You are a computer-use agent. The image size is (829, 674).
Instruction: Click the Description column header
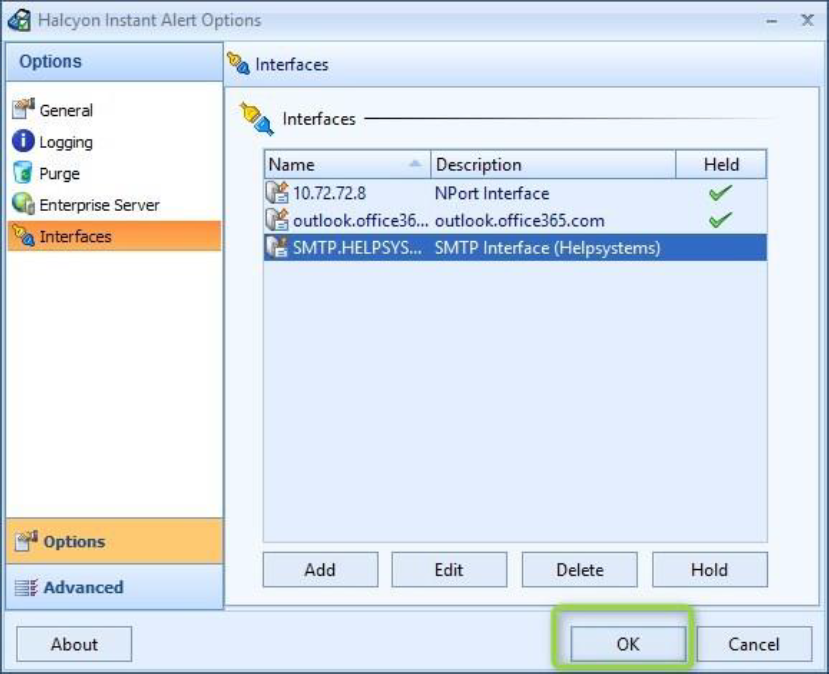[x=553, y=165]
